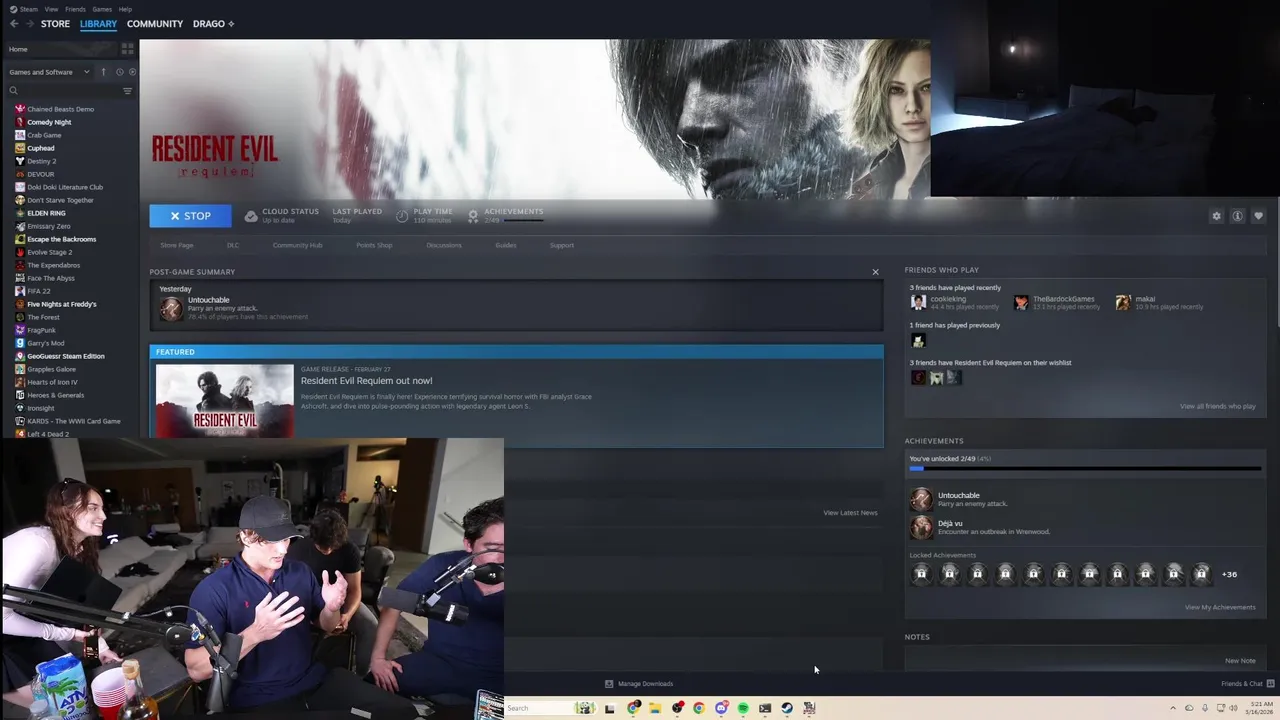Viewport: 1280px width, 720px height.
Task: Open cookieking's friend avatar
Action: [x=918, y=302]
